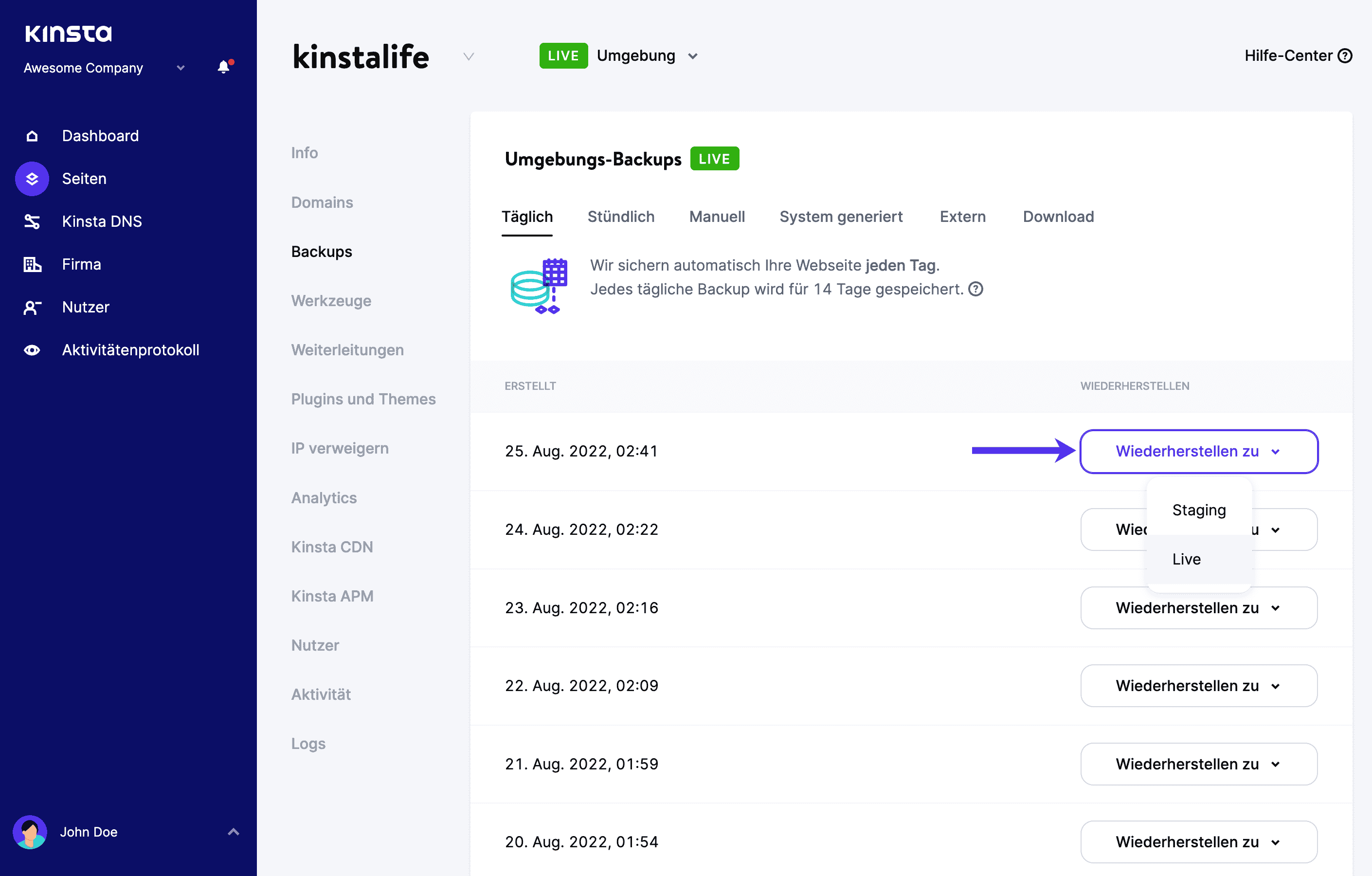Click the notification bell icon

(x=223, y=67)
